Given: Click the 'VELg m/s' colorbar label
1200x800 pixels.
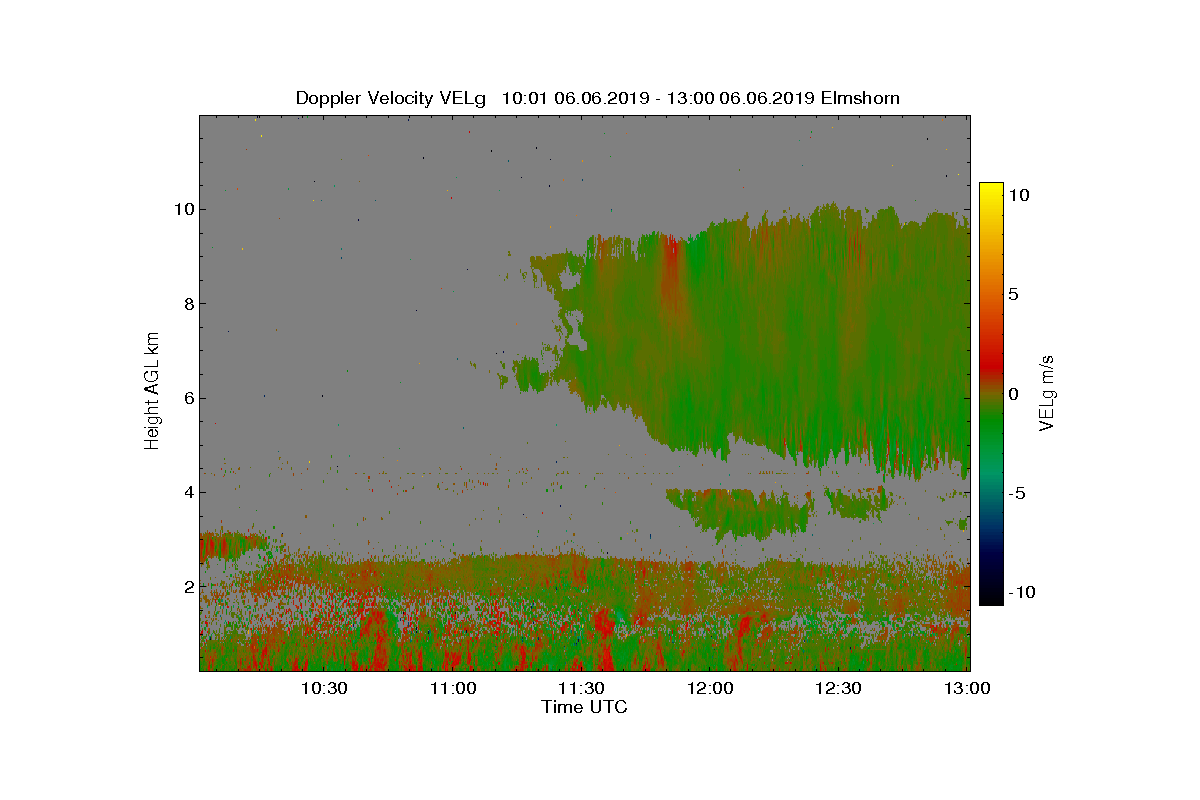Looking at the screenshot, I should click(x=1047, y=392).
